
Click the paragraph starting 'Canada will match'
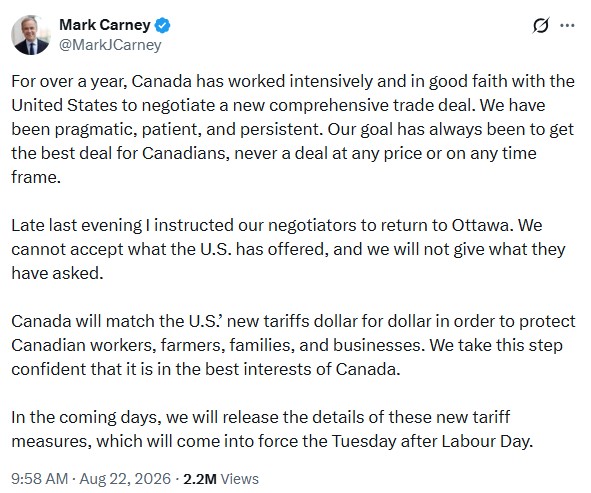[x=293, y=345]
